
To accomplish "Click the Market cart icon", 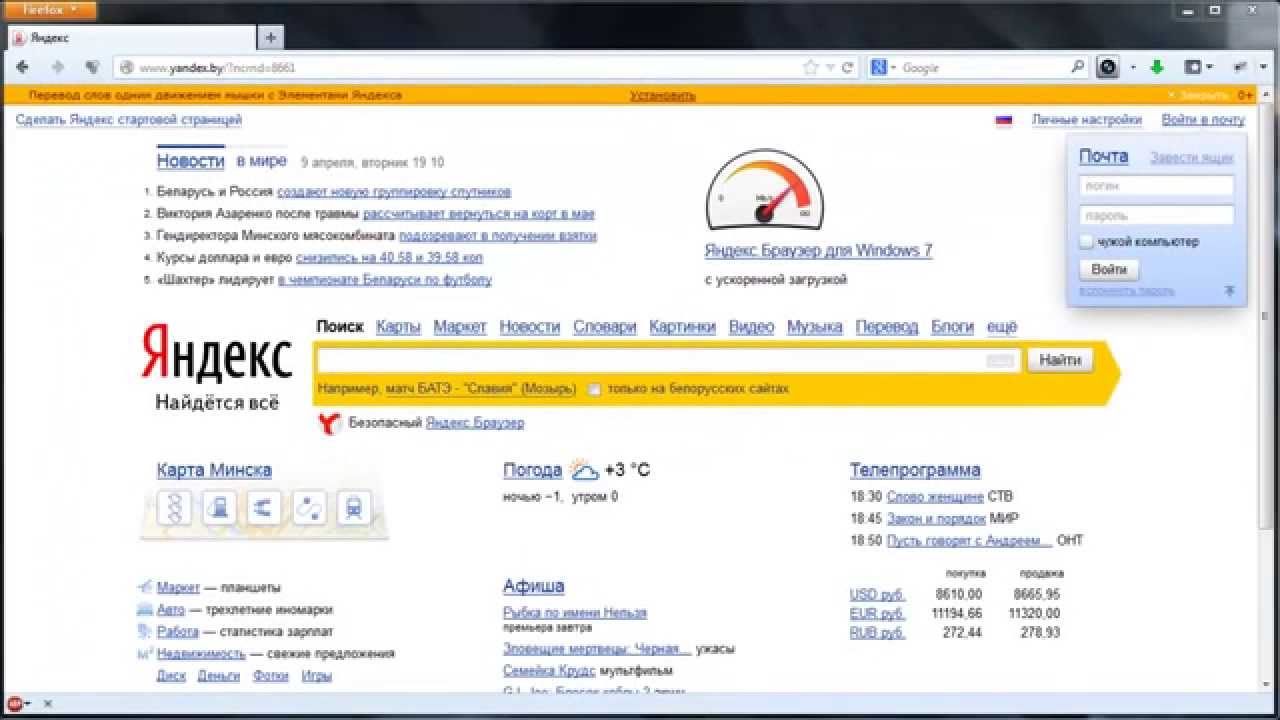I will click(144, 587).
